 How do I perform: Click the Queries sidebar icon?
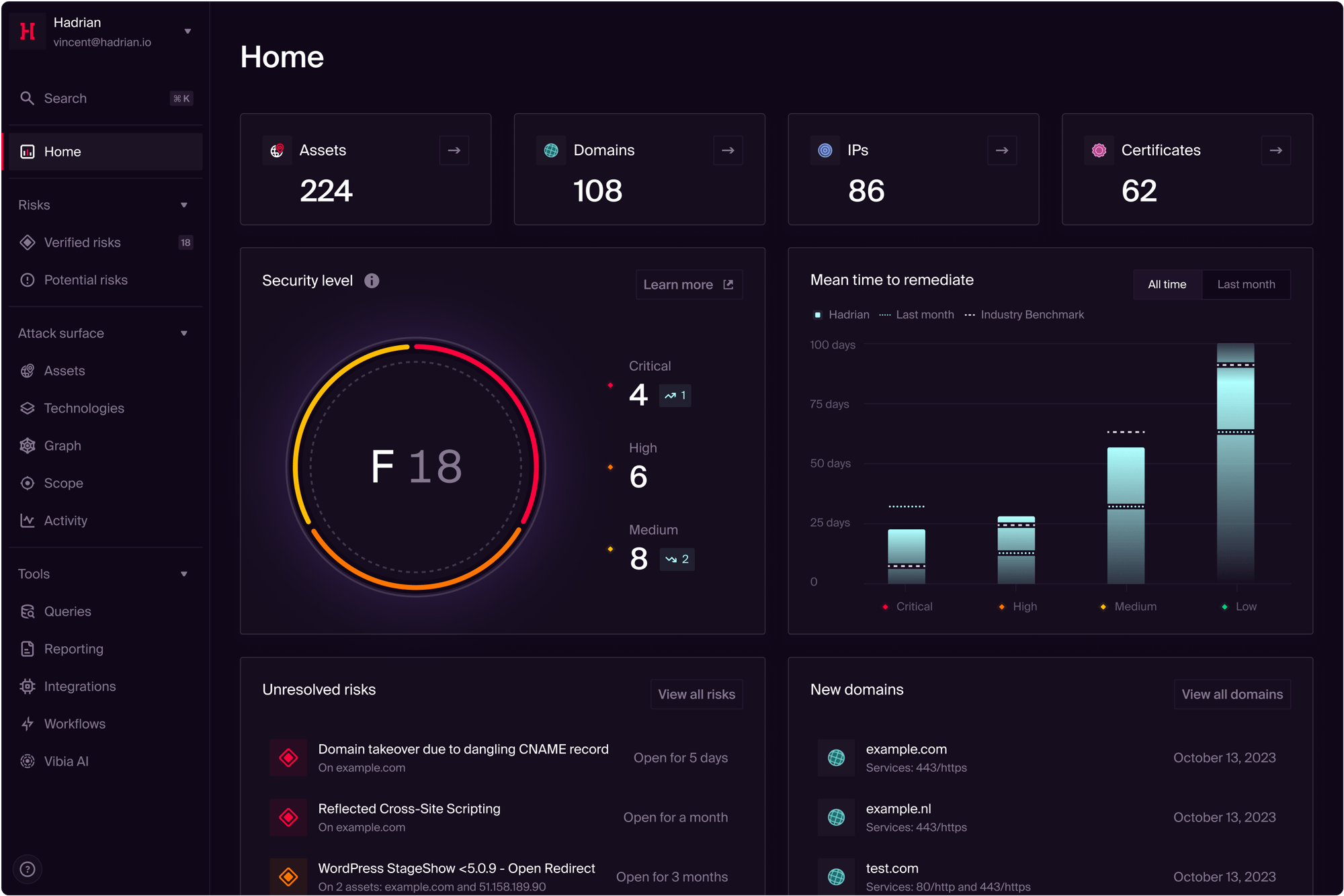pyautogui.click(x=28, y=611)
